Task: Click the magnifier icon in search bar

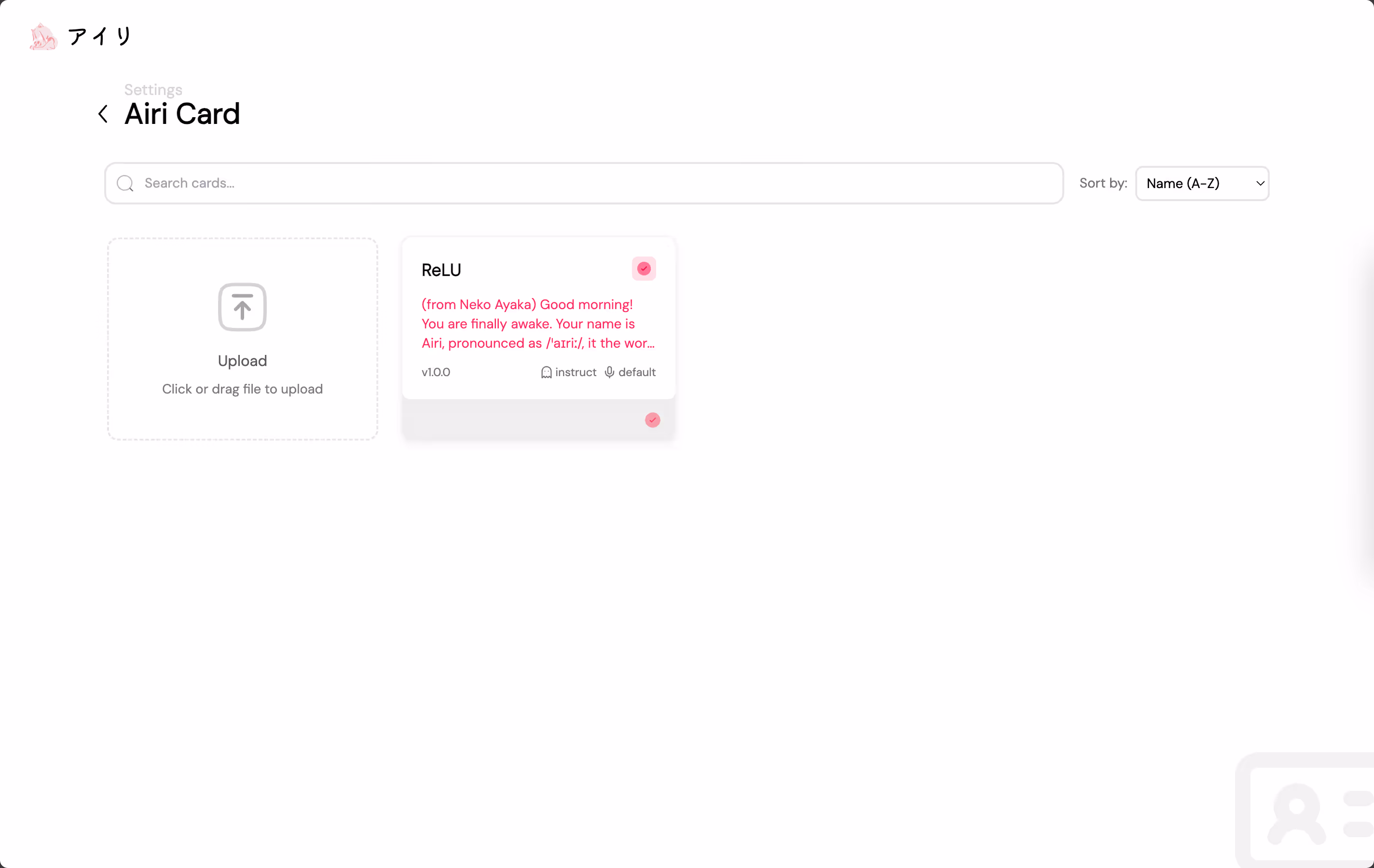Action: pos(125,184)
